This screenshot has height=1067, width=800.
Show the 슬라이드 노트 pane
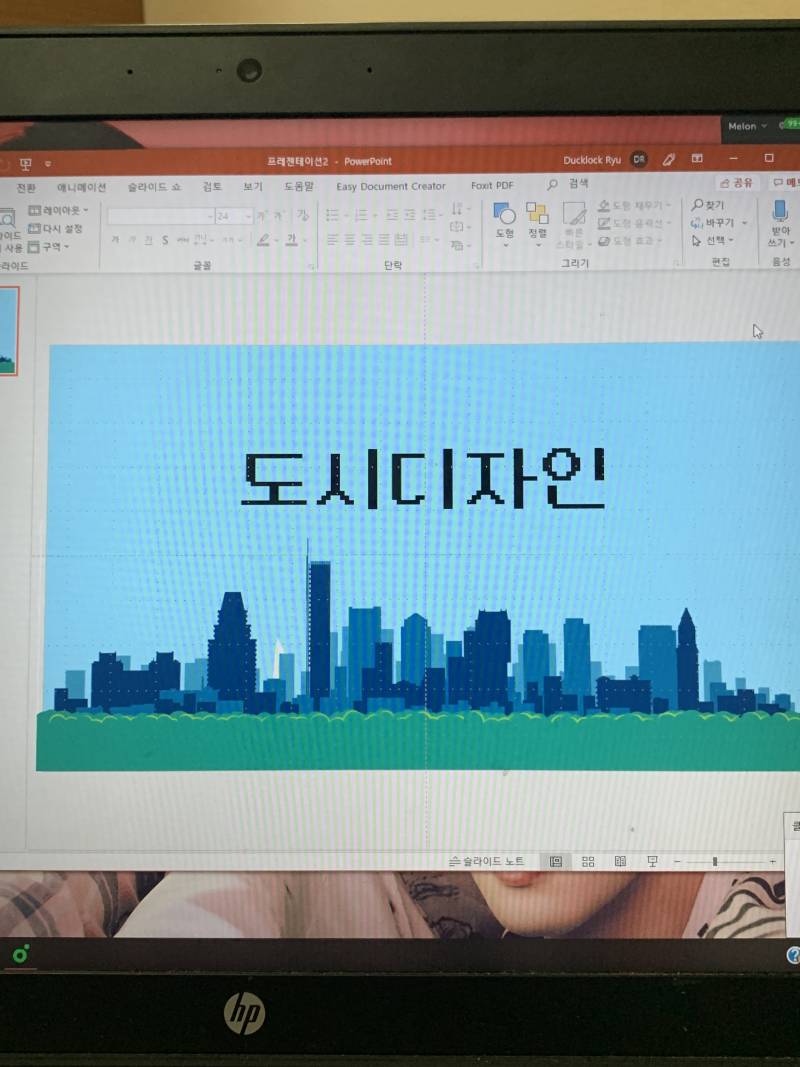(x=486, y=860)
